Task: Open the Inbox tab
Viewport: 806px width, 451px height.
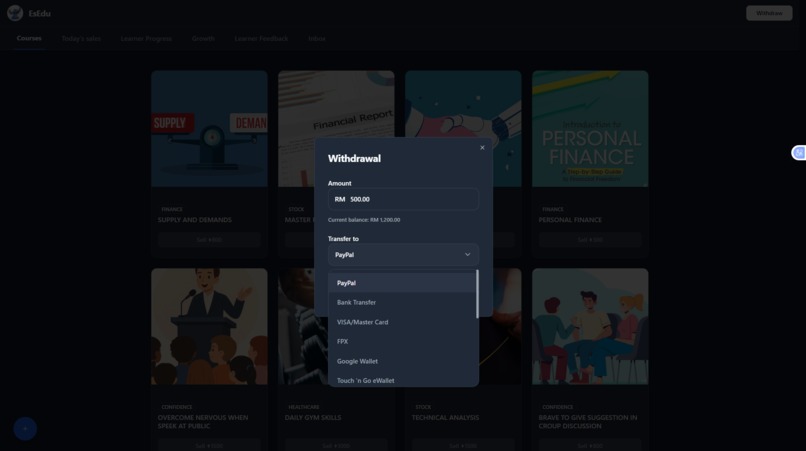Action: coord(317,39)
